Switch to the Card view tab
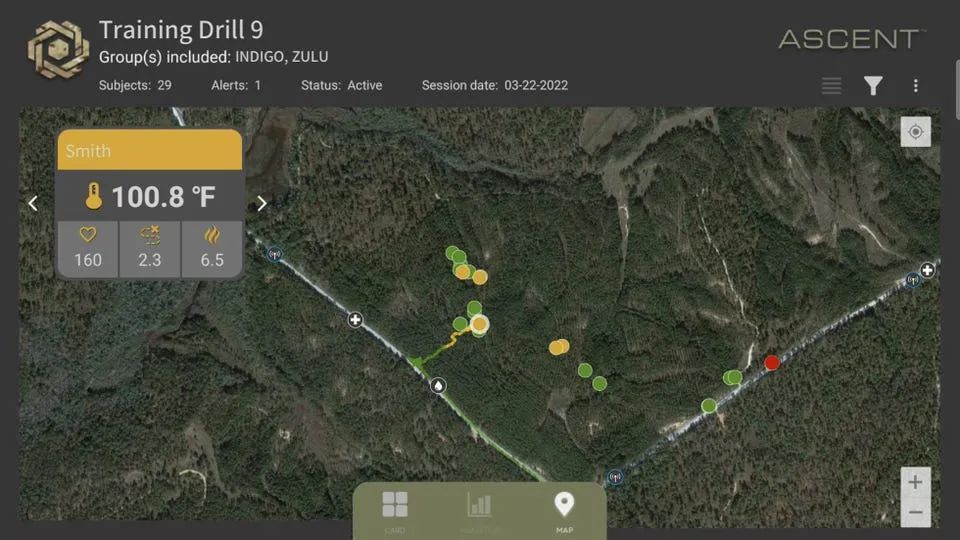Image resolution: width=960 pixels, height=540 pixels. (x=395, y=512)
